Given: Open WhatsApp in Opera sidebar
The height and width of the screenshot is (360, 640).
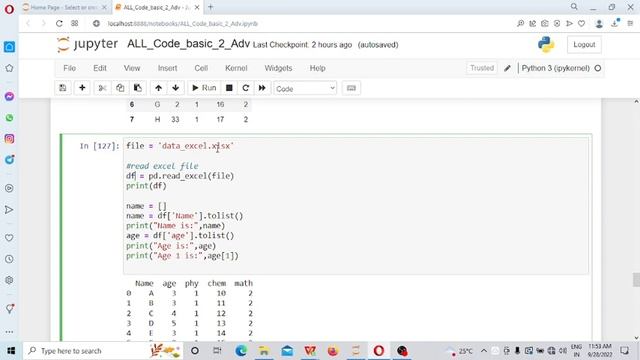Looking at the screenshot, I should 9,118.
